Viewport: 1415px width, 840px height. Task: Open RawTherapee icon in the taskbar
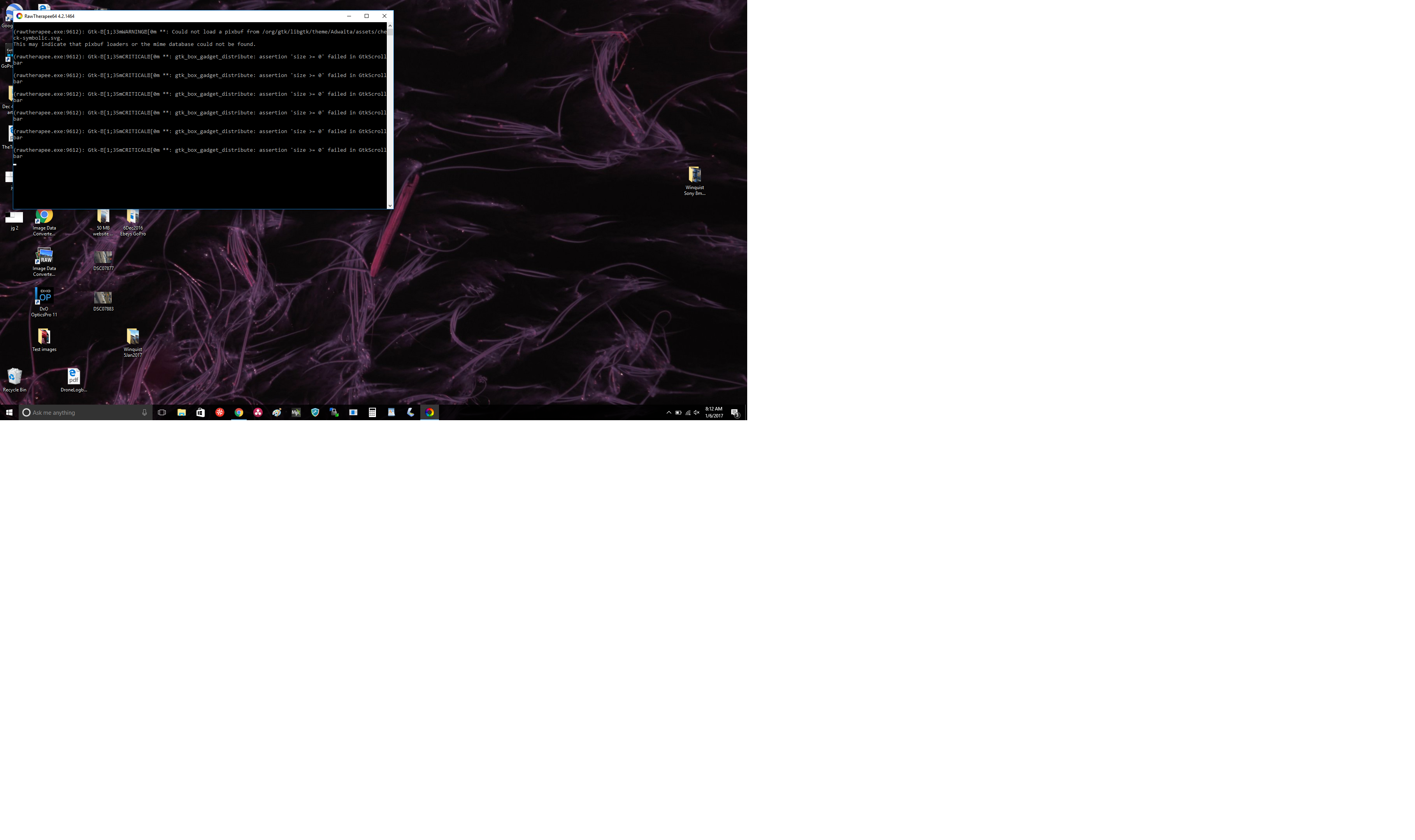click(430, 413)
